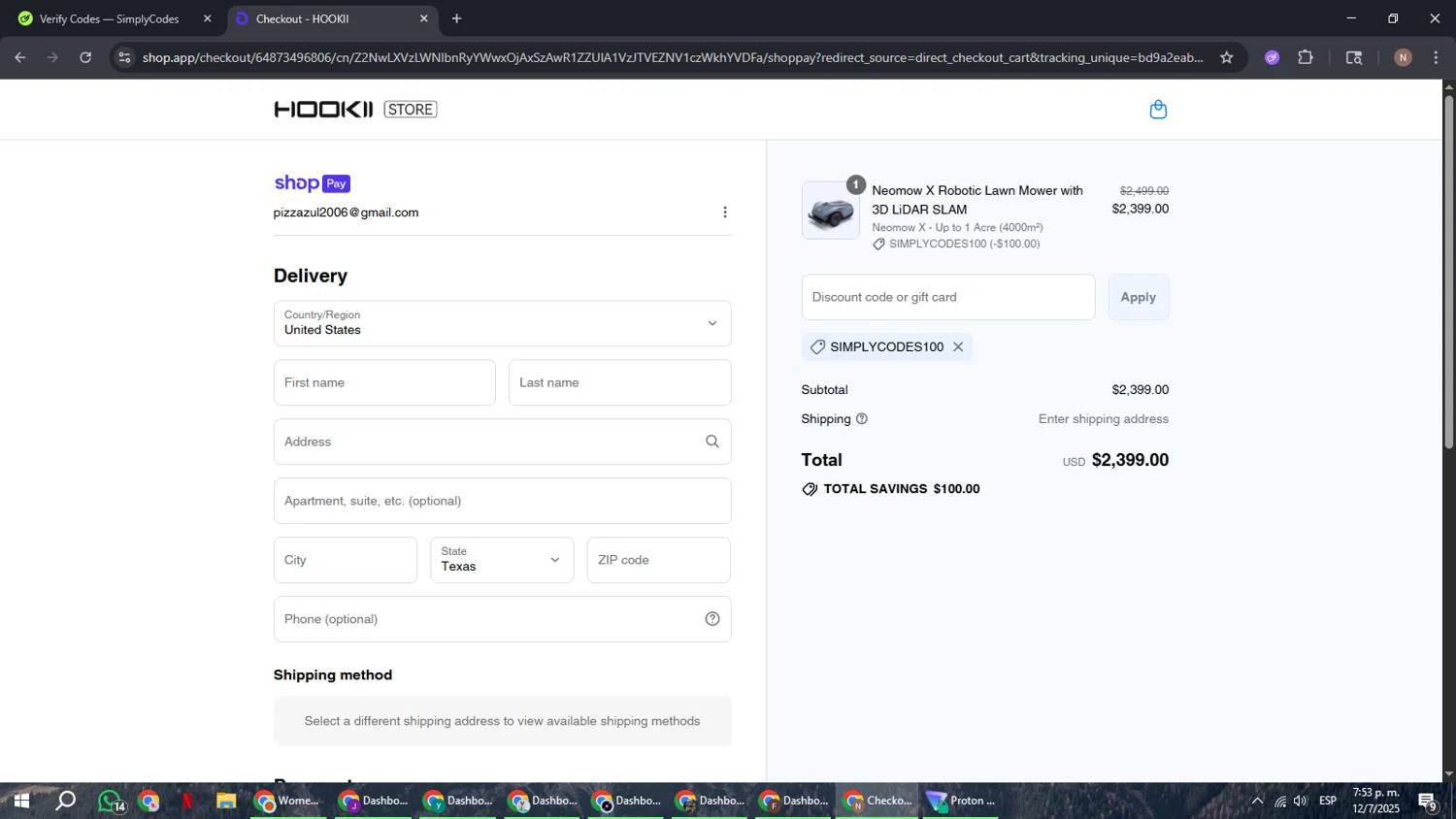Click the Neomow X Robotic Lawn Mower title
This screenshot has width=1456, height=819.
tap(977, 200)
